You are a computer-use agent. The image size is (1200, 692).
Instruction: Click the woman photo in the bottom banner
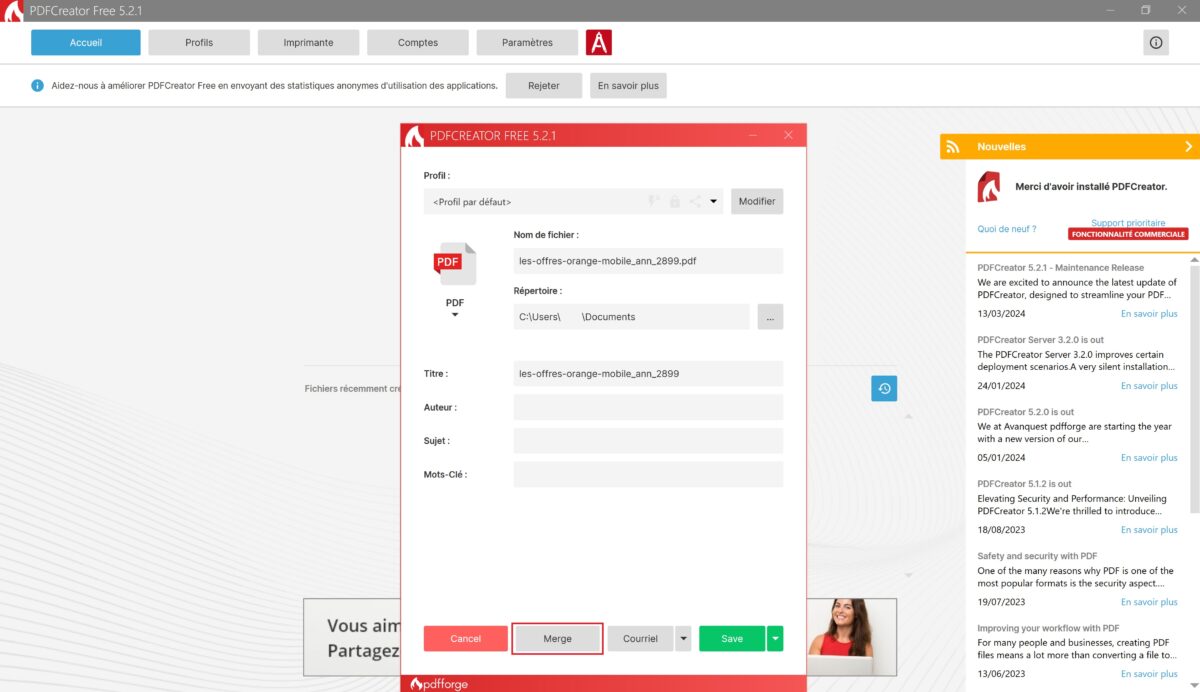click(851, 637)
